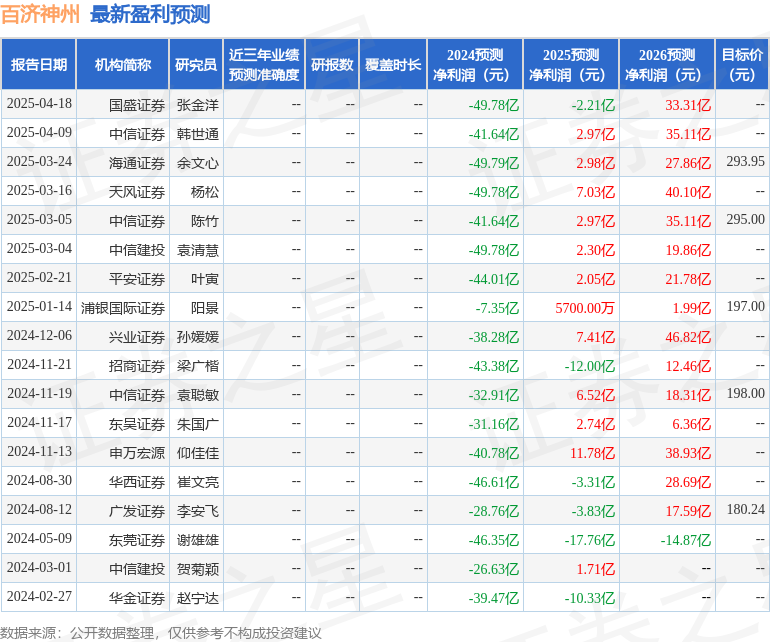Click the -3.31亿 forecast value
This screenshot has height=642, width=770.
[593, 482]
